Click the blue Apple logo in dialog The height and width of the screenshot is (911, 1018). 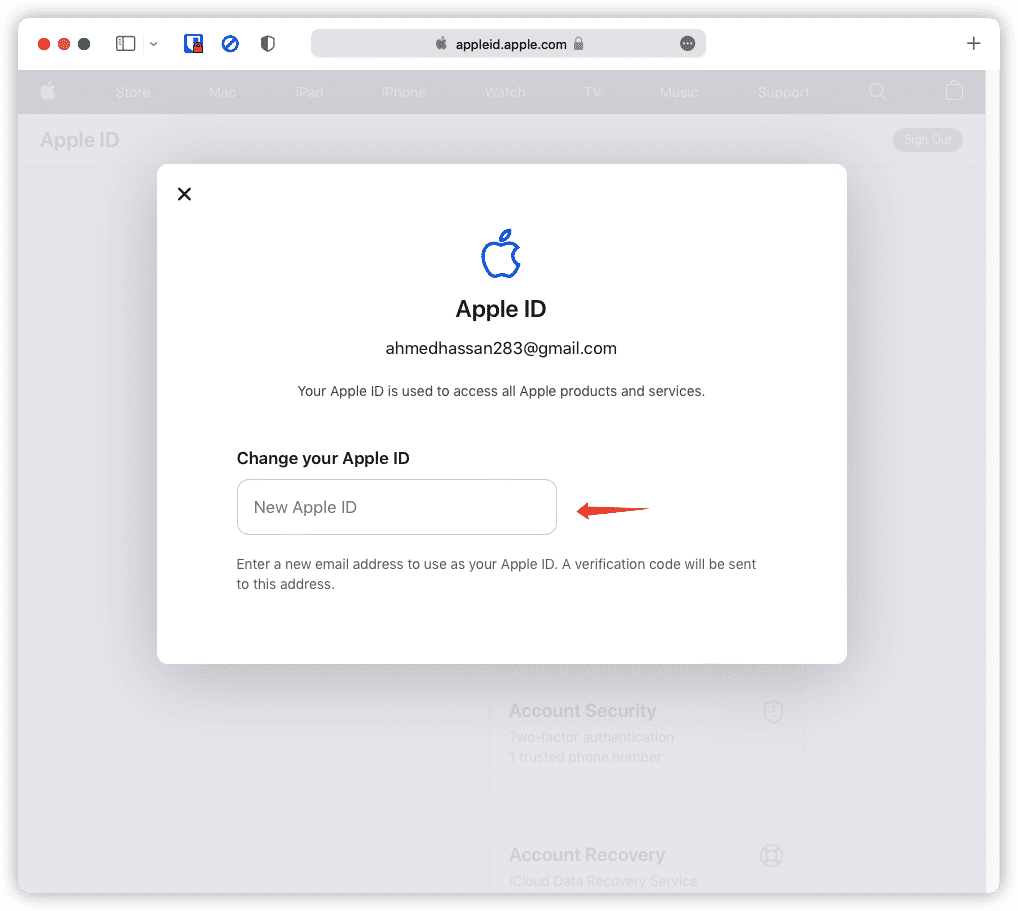(x=501, y=254)
